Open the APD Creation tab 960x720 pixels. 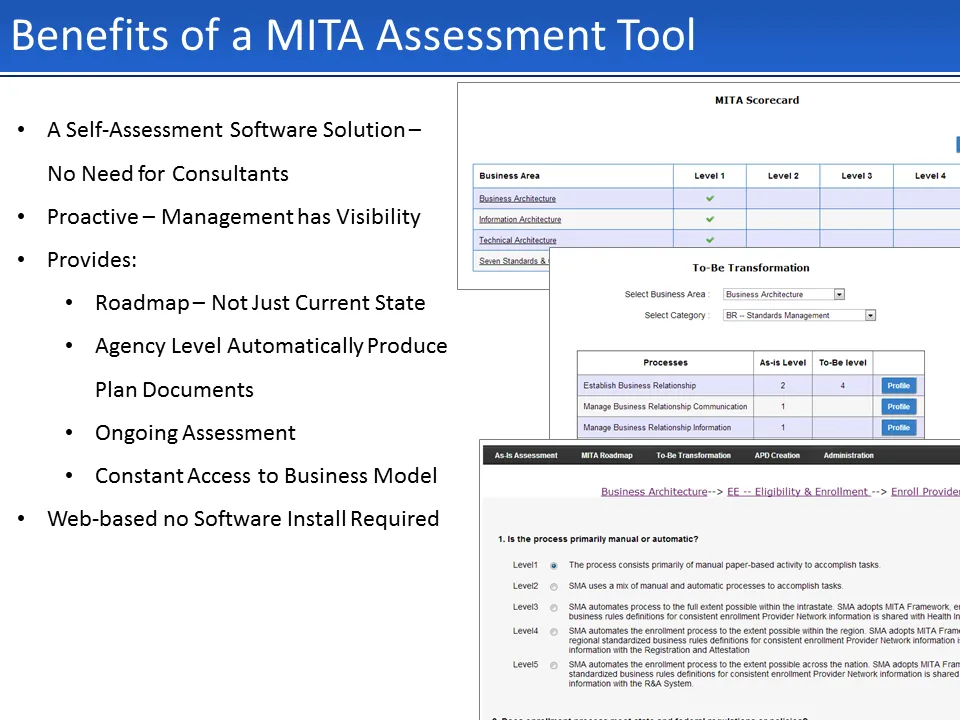click(777, 456)
